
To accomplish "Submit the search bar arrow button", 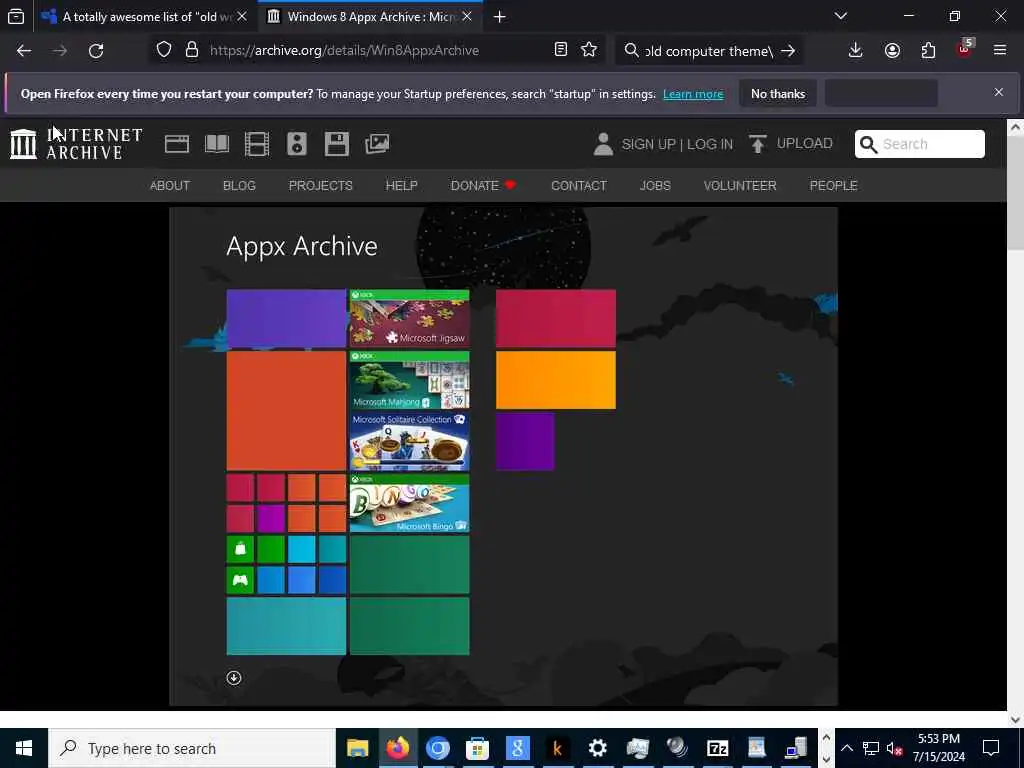I will coord(788,50).
